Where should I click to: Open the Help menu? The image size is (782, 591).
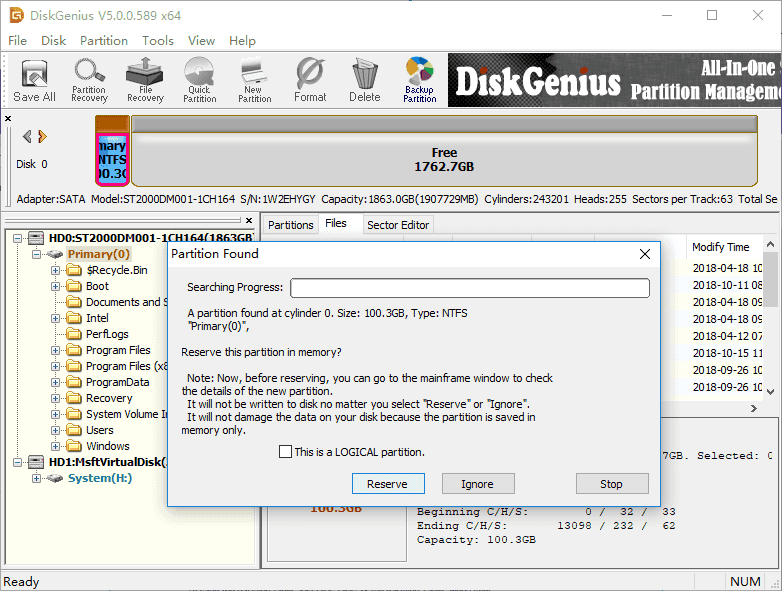point(242,40)
